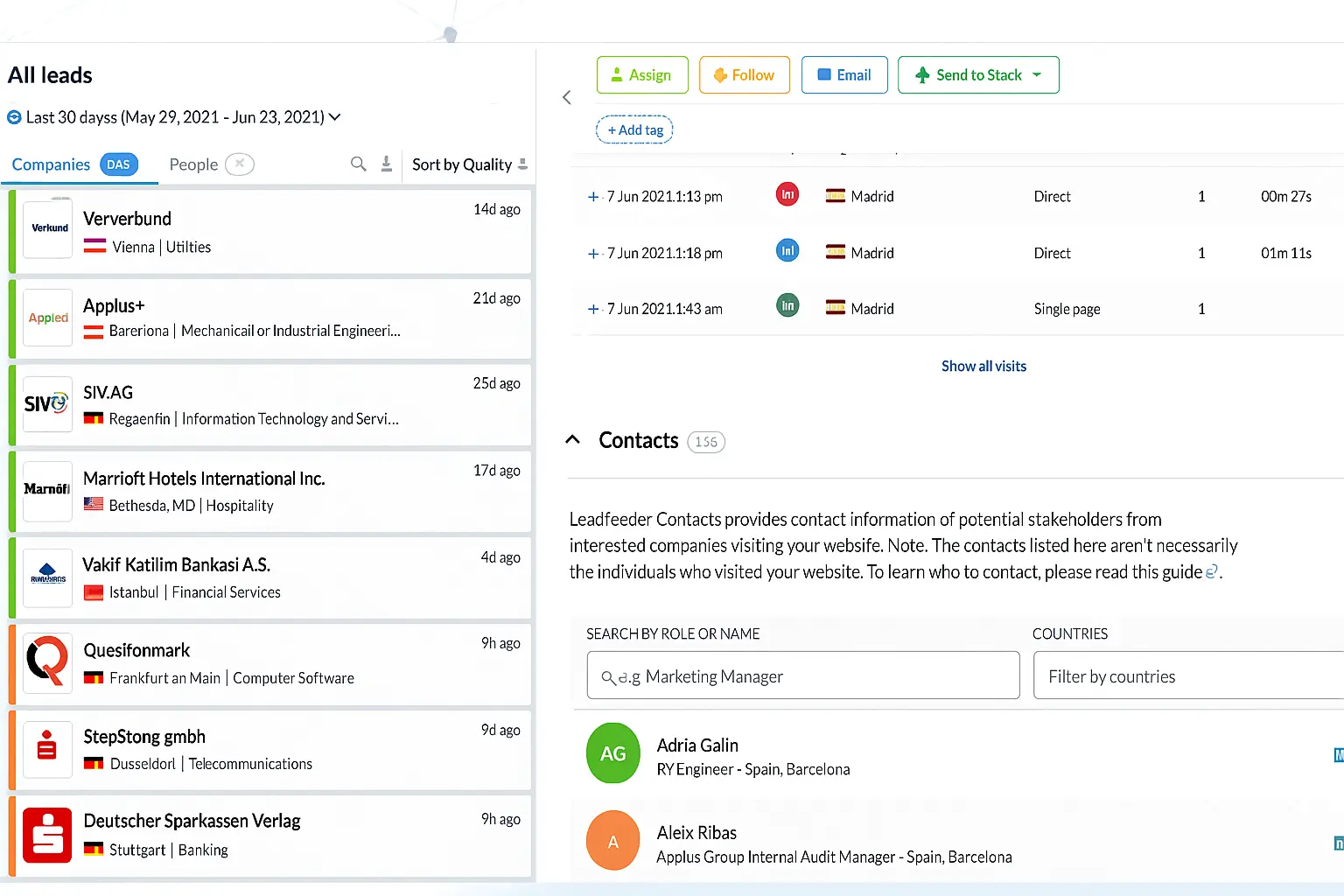Clear the People filter X badge
Screen dimensions: 1344x896
[239, 164]
